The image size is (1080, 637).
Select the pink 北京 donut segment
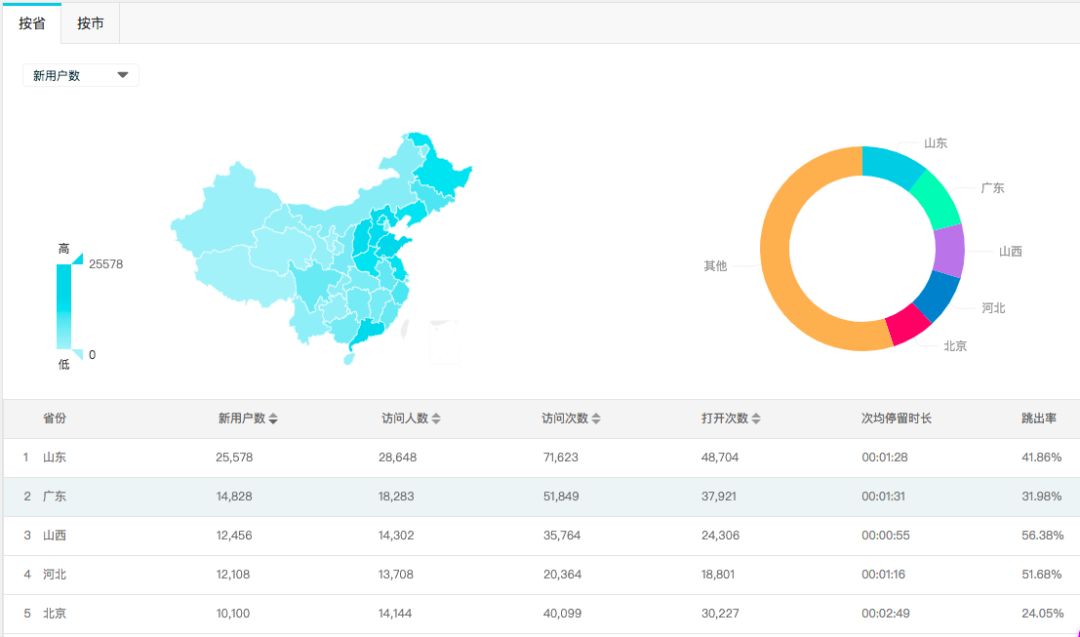coord(907,325)
